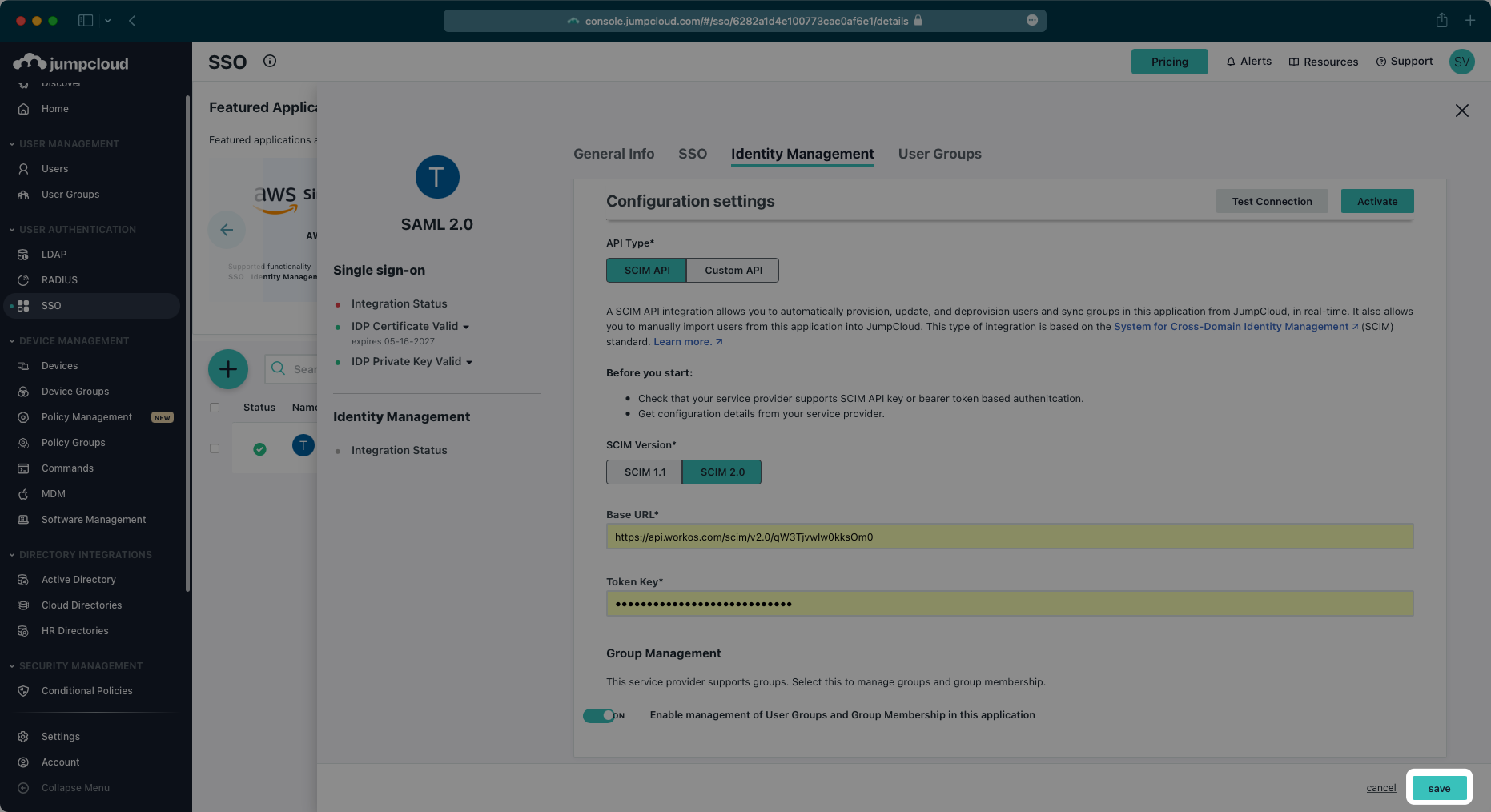1491x812 pixels.
Task: Expand the IDP Private Key Valid dropdown
Action: 471,361
